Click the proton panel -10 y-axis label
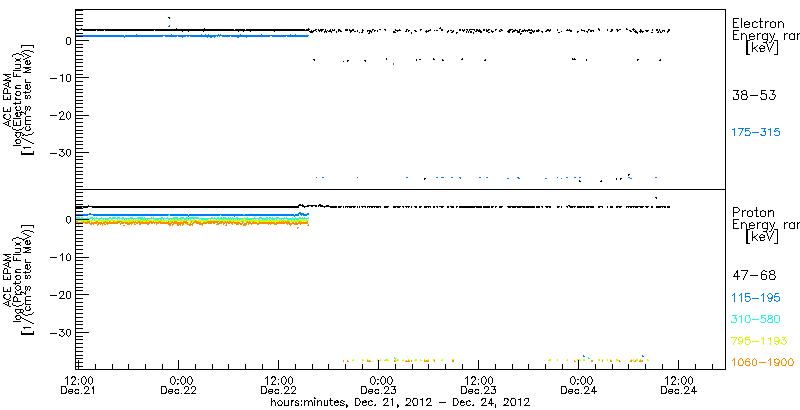 61,258
